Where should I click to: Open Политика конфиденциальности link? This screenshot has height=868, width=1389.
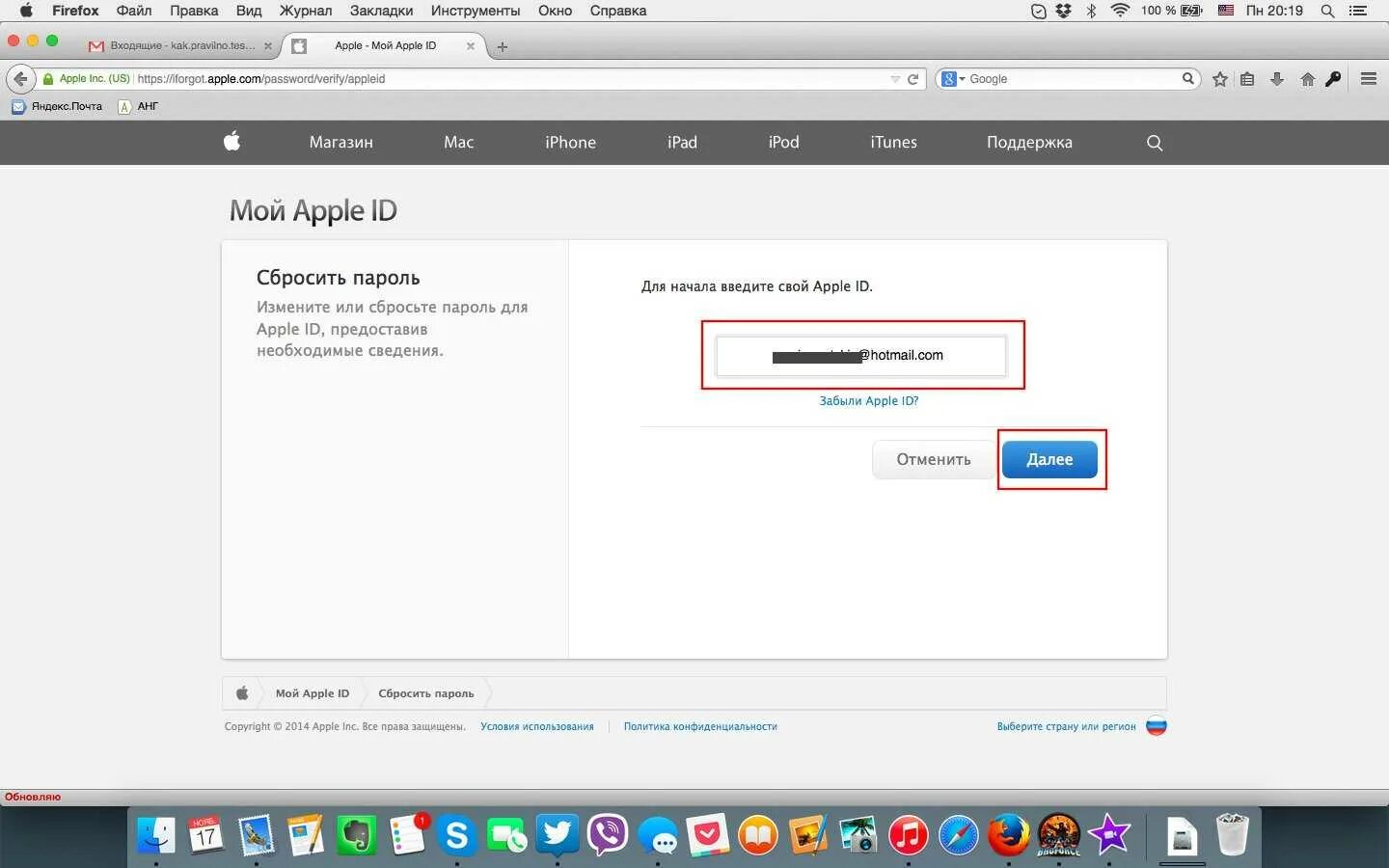tap(700, 726)
